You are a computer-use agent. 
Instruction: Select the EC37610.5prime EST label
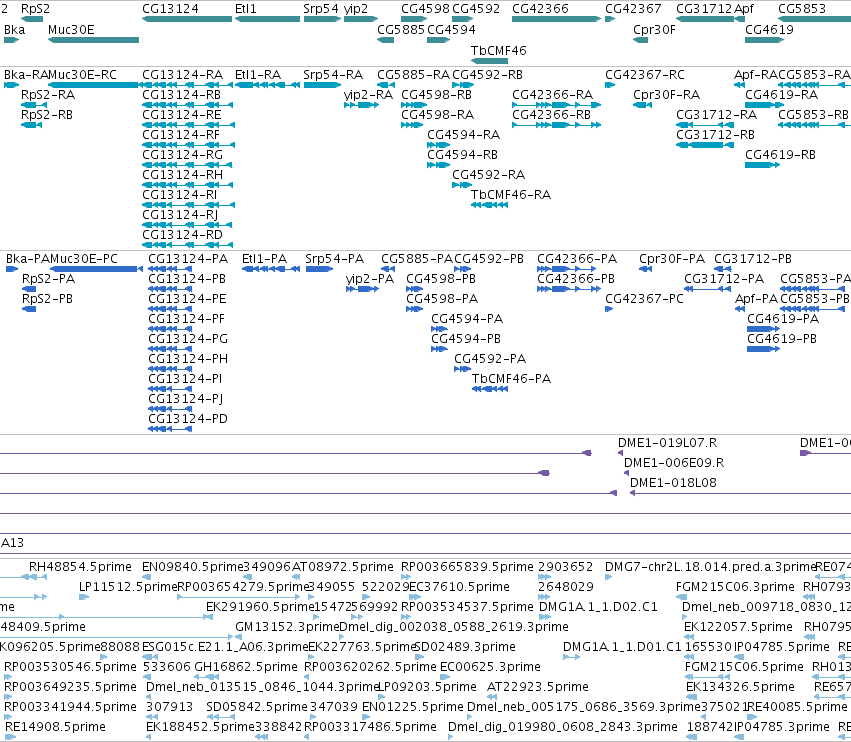(x=459, y=587)
